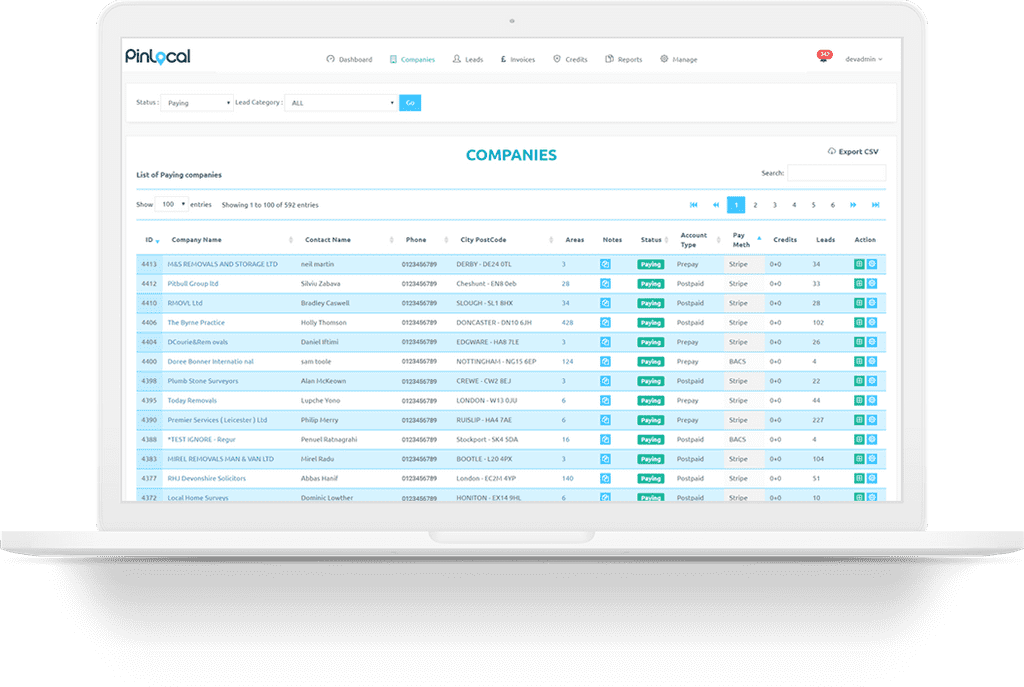The image size is (1024, 687).
Task: Click Export CSV cloud icon
Action: pos(832,152)
